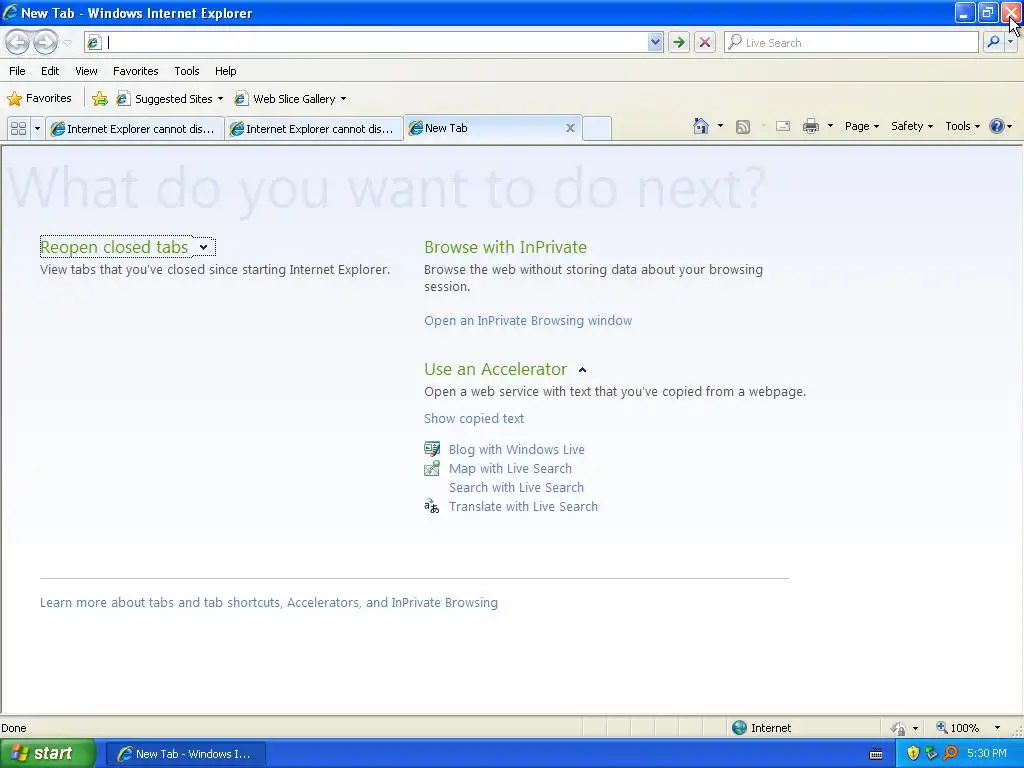
Task: Open the Tools menu in menu bar
Action: (x=187, y=71)
